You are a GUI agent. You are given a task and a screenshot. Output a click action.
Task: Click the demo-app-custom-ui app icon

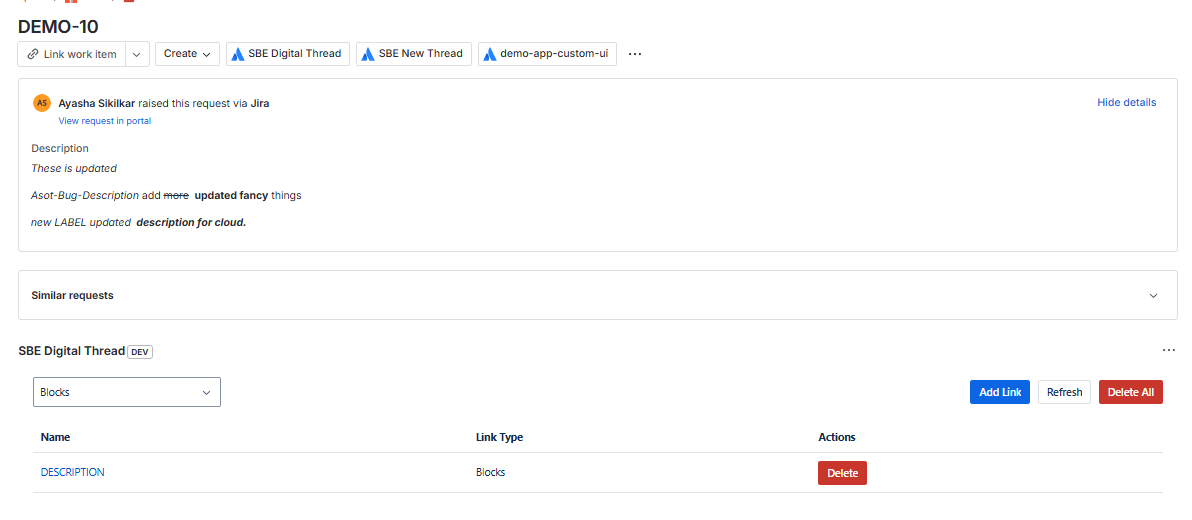[x=490, y=54]
